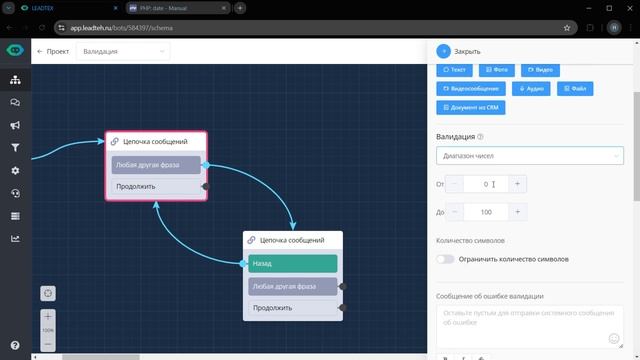Click link icon of pink-bordered message chain

pos(115,141)
